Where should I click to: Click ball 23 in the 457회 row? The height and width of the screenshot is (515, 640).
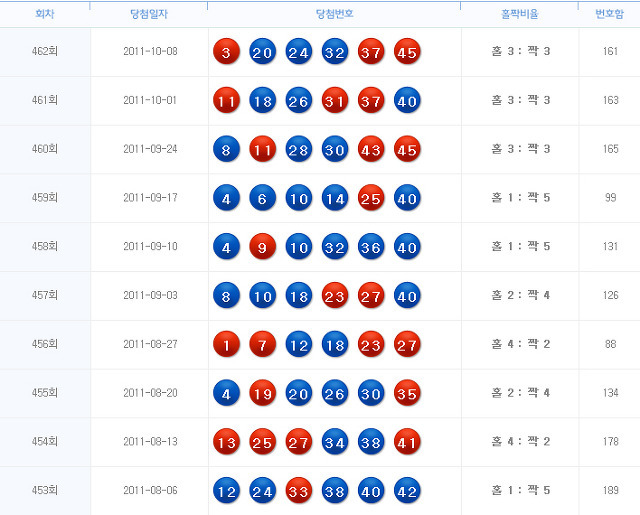[x=335, y=295]
